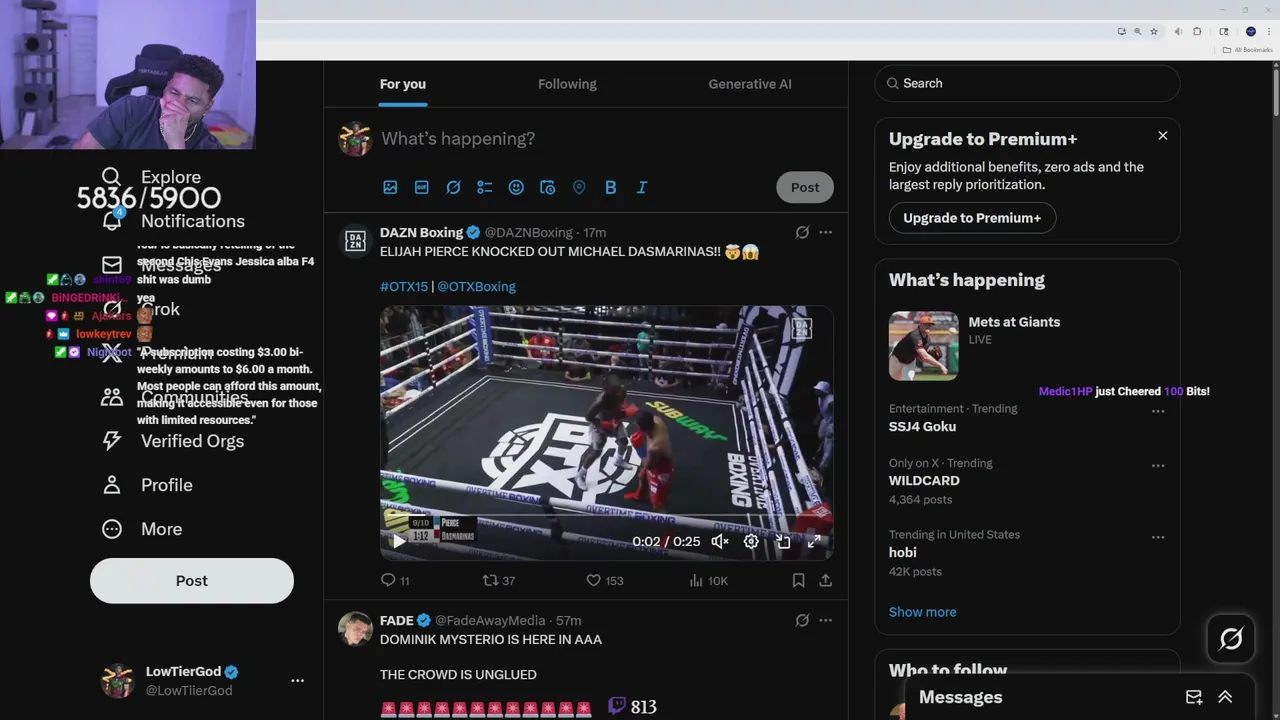
Task: Expand the Messages drawer
Action: [x=1225, y=697]
